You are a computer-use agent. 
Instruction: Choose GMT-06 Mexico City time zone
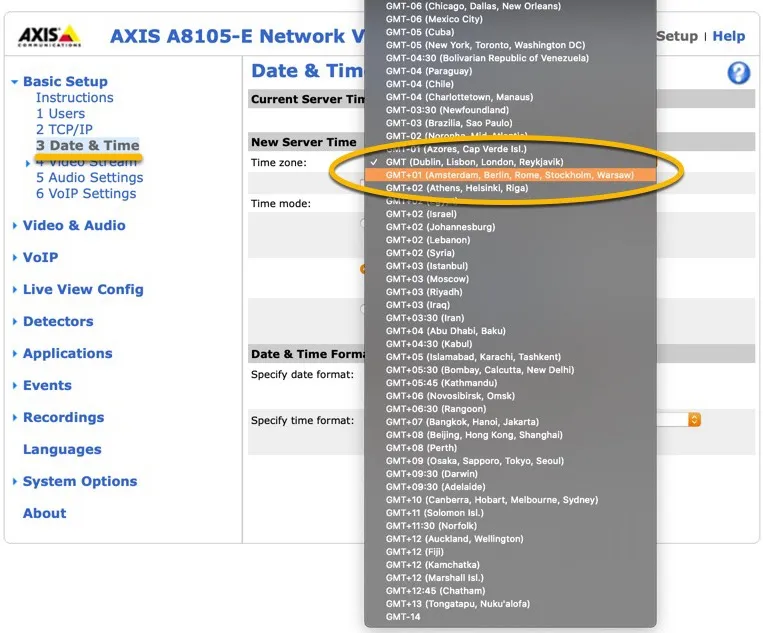[510, 19]
